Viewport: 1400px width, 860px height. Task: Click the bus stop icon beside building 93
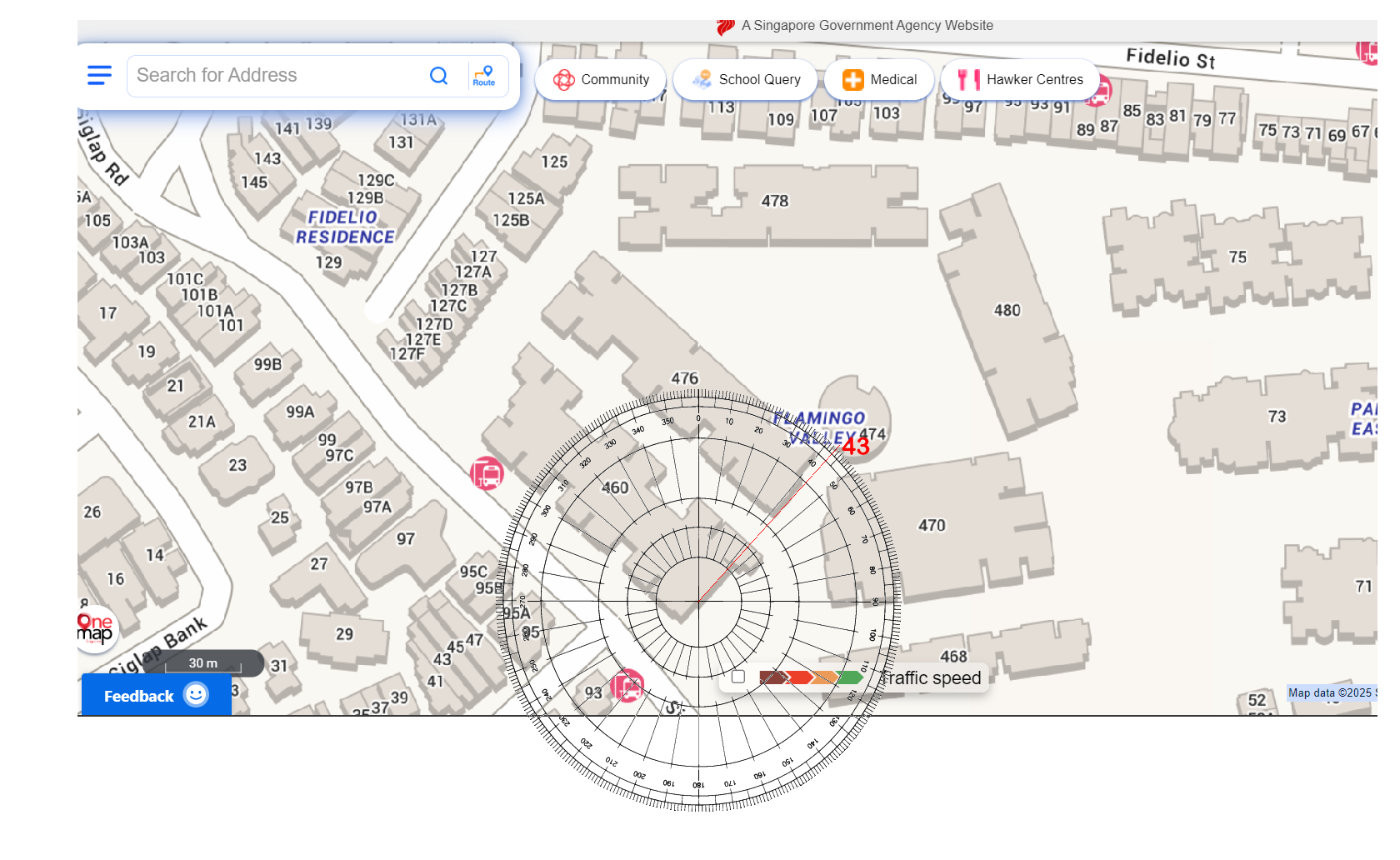(x=627, y=686)
